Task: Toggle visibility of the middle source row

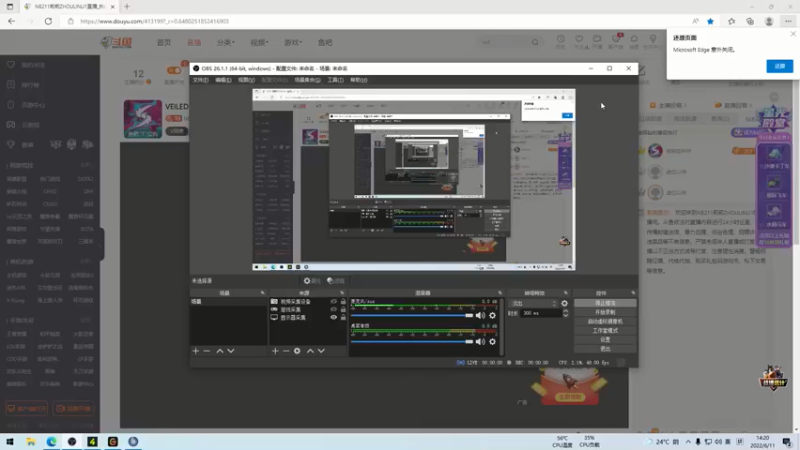Action: (334, 310)
